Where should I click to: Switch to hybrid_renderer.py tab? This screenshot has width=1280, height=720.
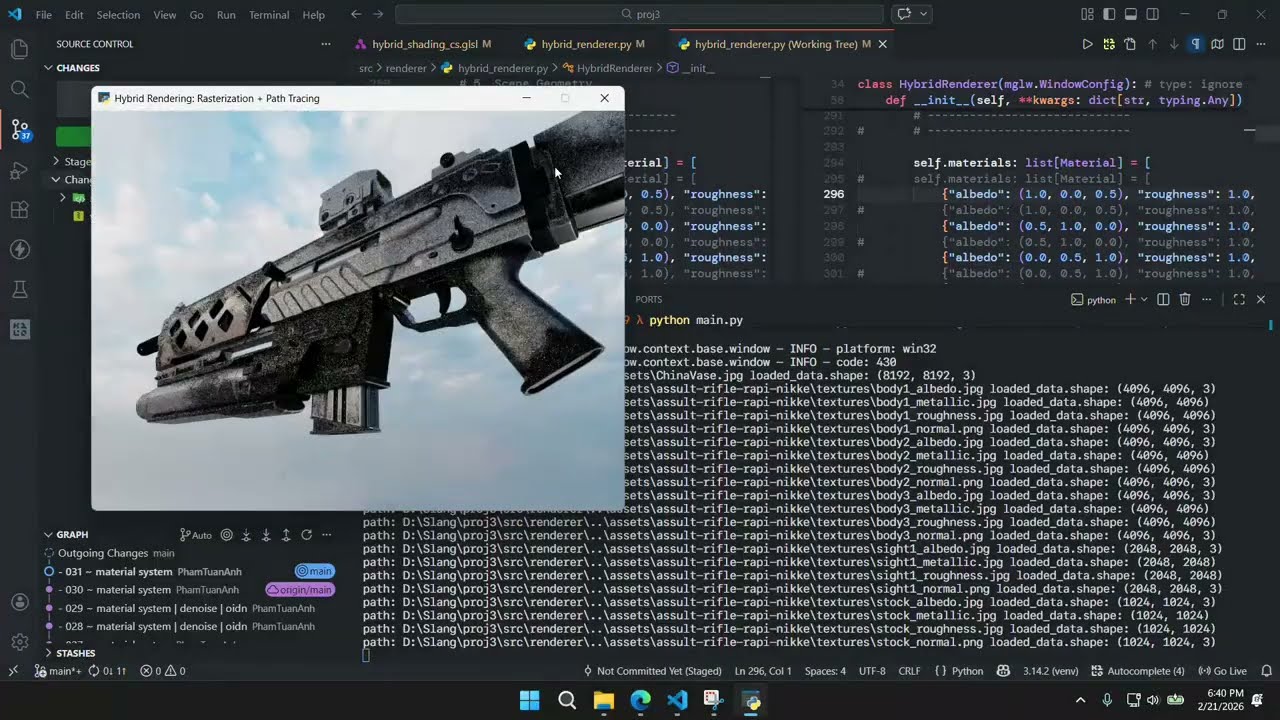(585, 44)
